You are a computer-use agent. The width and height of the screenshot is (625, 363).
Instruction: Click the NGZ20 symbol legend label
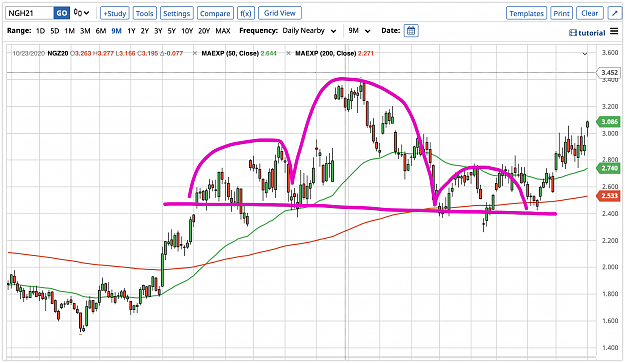pos(58,53)
